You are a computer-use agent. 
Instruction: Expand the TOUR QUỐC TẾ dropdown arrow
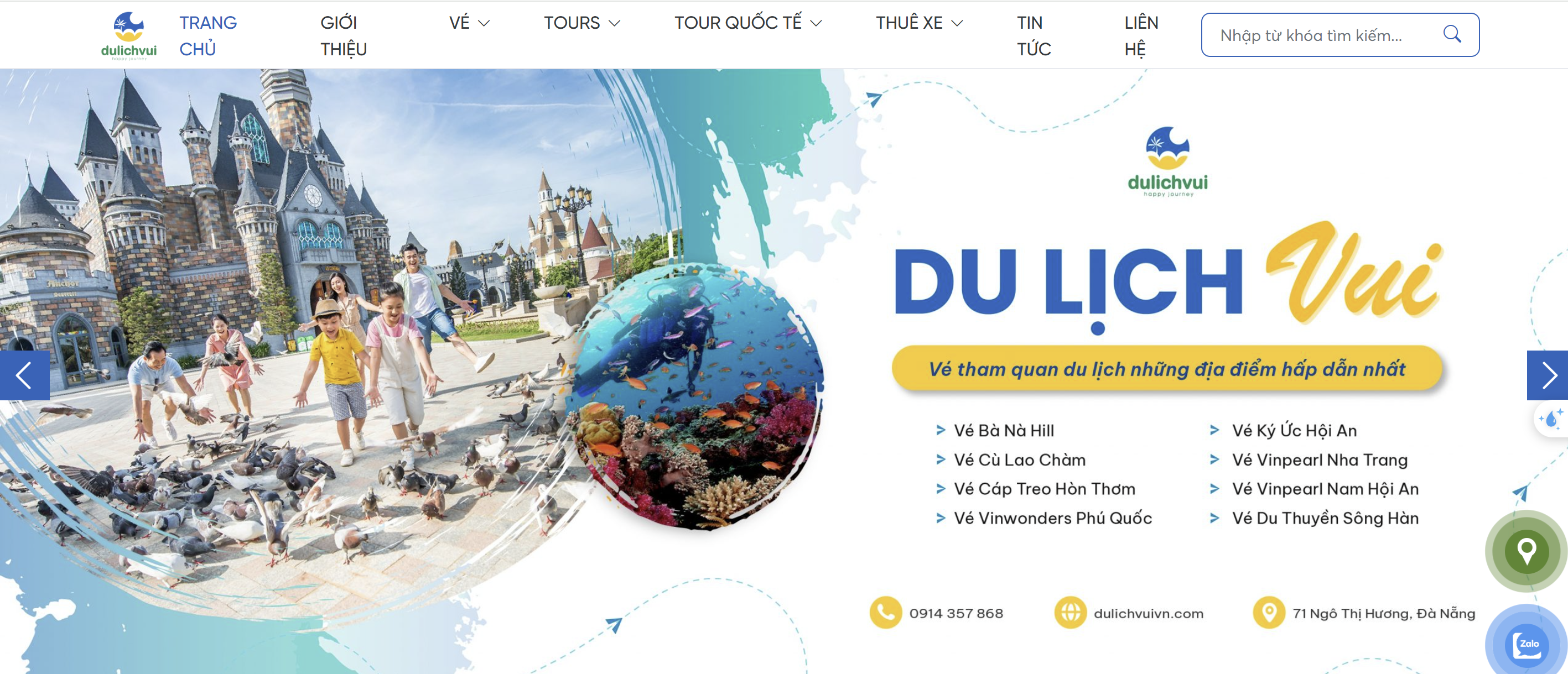[816, 23]
